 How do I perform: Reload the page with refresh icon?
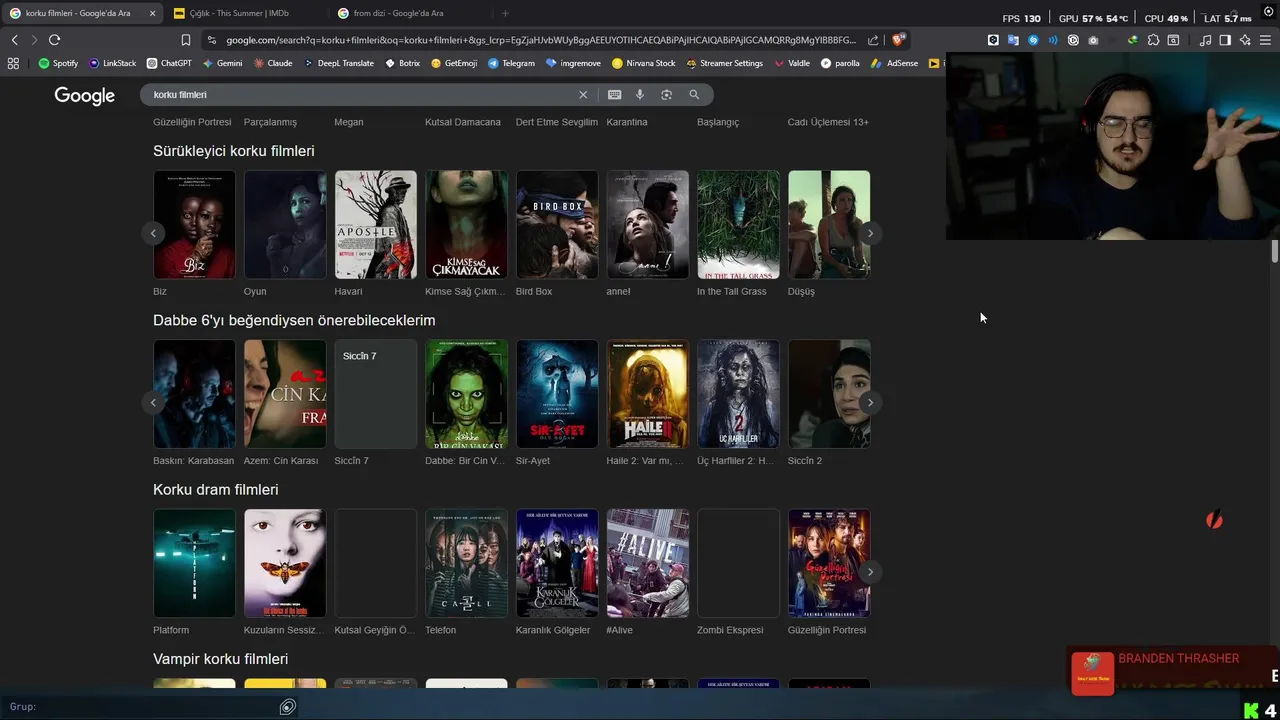pyautogui.click(x=54, y=40)
